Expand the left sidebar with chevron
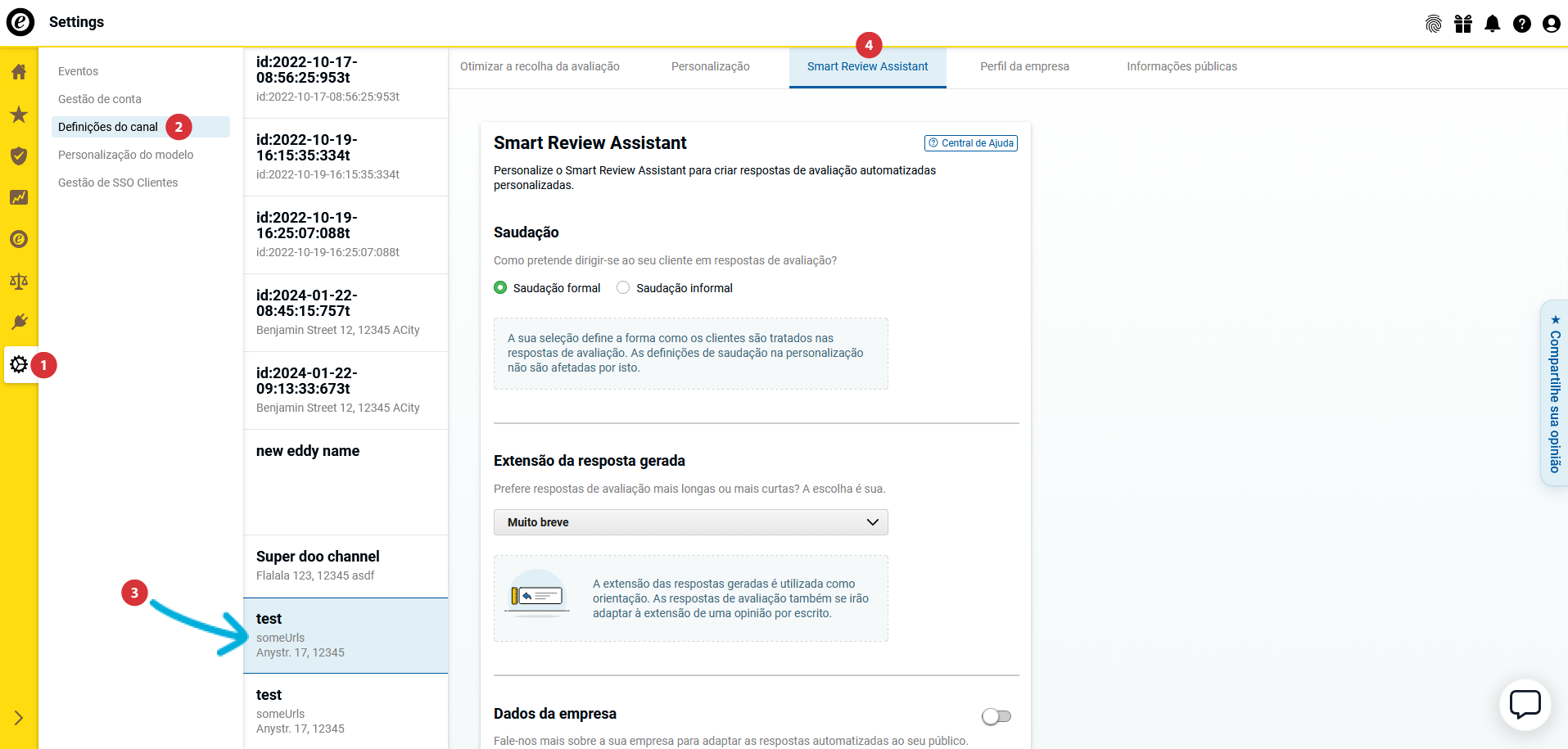Viewport: 1568px width, 749px height. point(19,718)
